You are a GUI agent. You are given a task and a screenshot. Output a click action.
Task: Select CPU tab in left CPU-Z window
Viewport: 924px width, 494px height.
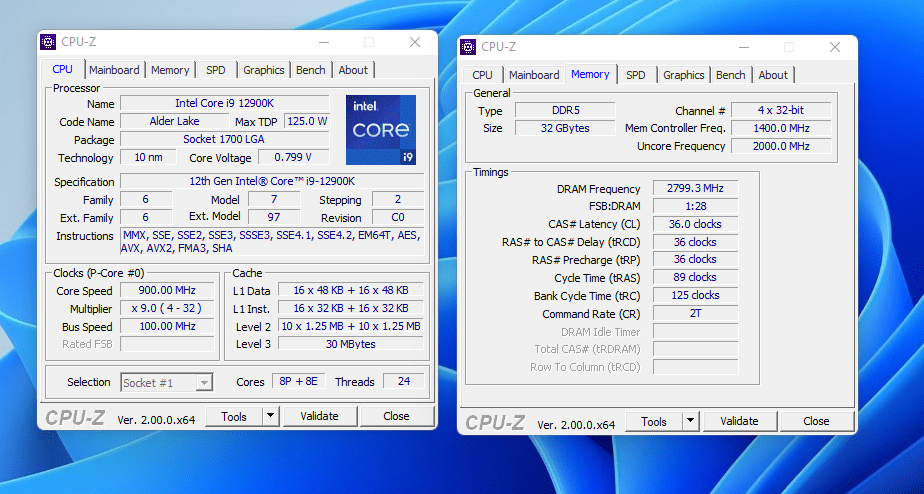point(62,69)
